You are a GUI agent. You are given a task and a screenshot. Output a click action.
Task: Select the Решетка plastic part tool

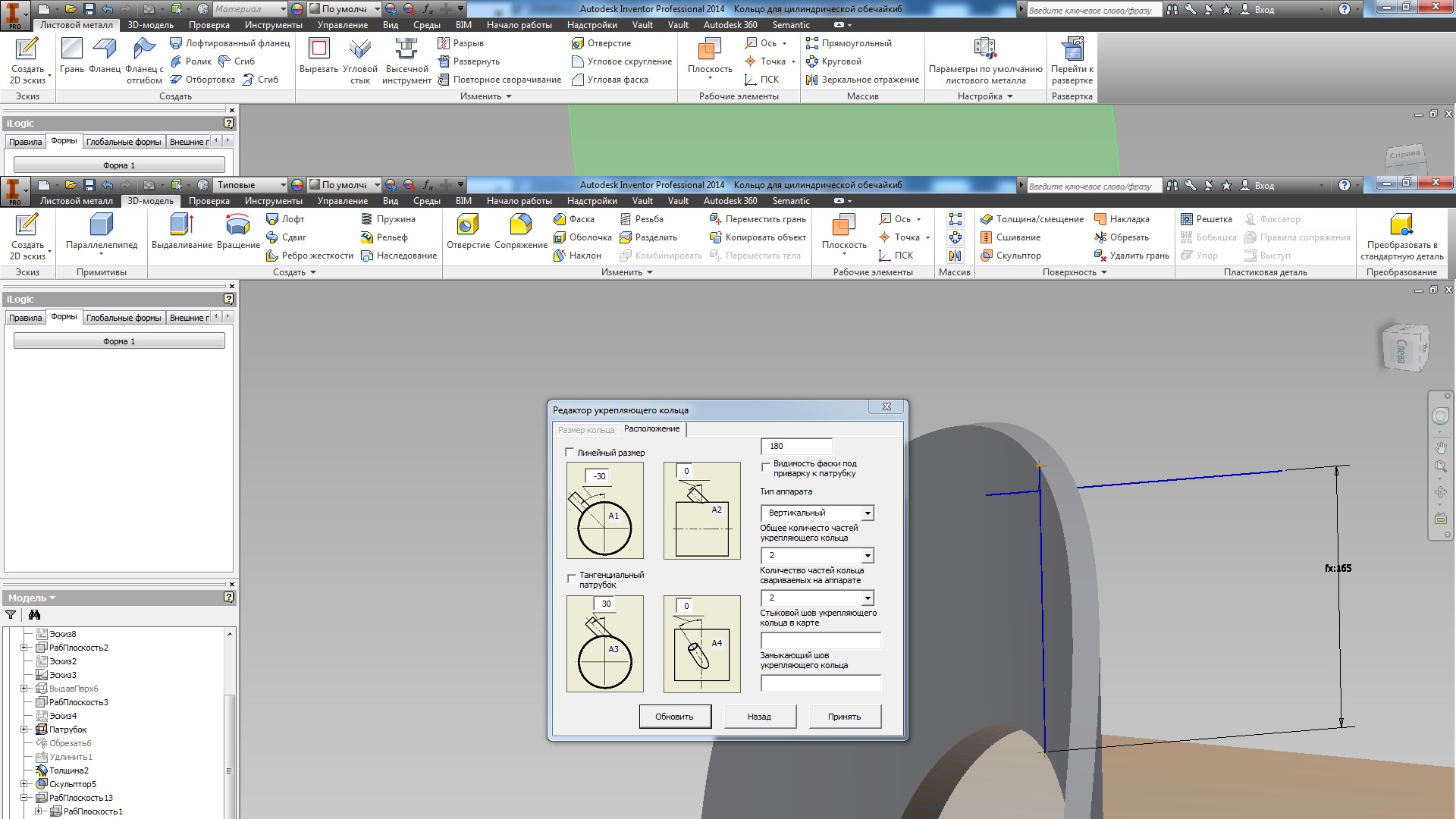tap(1207, 219)
